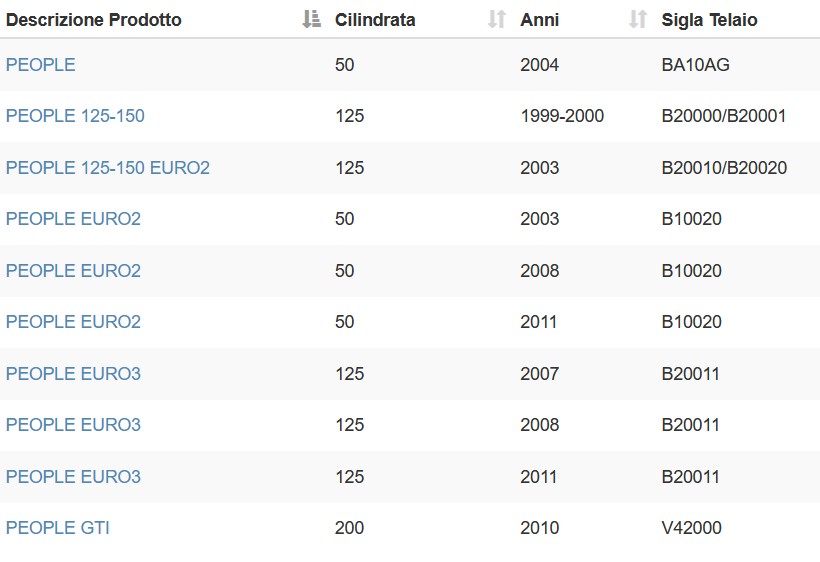Click the Cilindrata column sort arrows
The width and height of the screenshot is (820, 562).
497,19
